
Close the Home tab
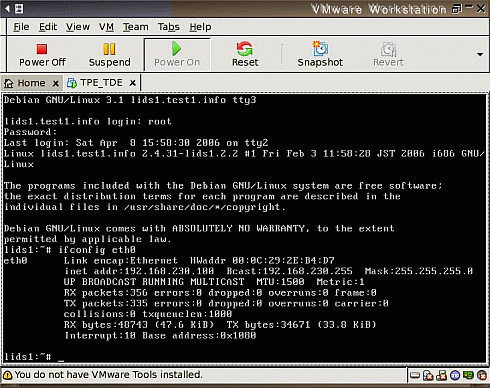pos(56,83)
